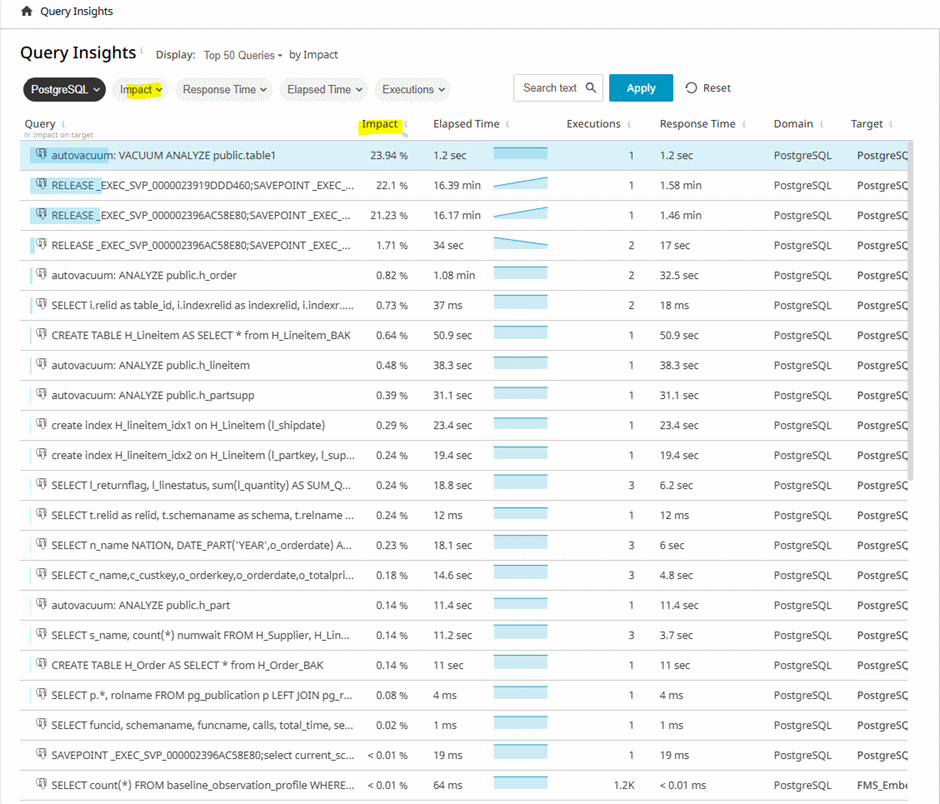
Task: Click PostgreSQL icon beside autovacuum ANALYZE public.h_lineitem
Action: 41,365
